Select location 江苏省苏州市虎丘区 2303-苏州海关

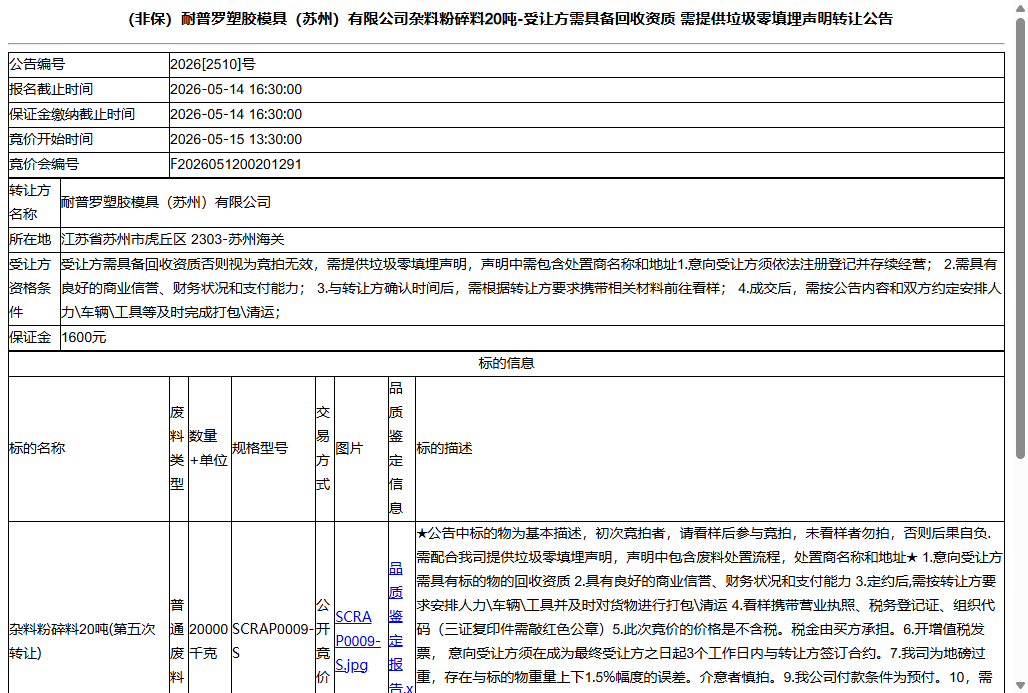(172, 239)
